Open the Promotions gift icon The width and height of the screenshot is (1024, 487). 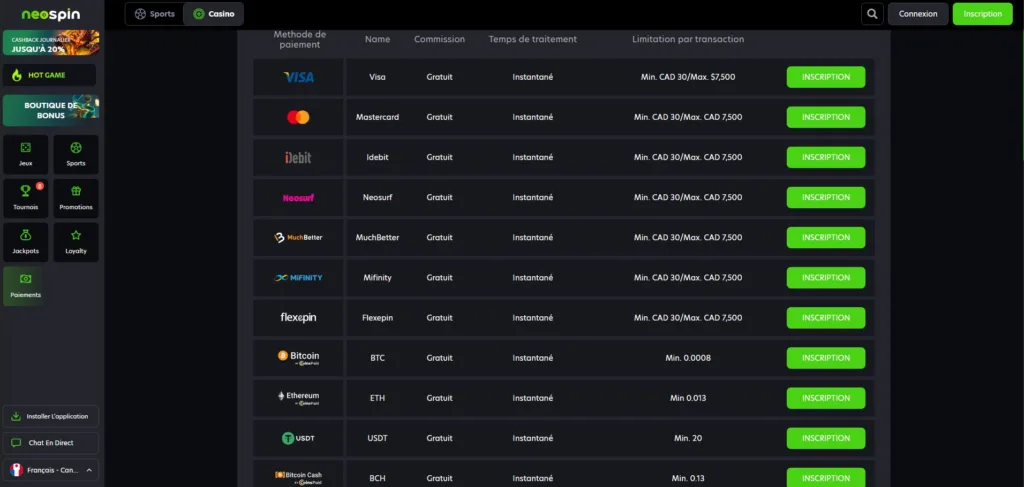76,191
